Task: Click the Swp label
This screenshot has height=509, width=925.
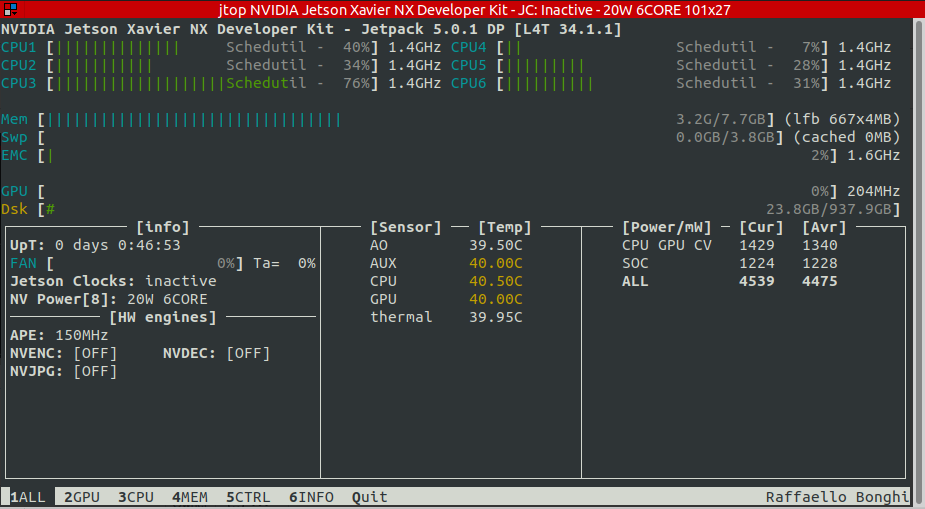Action: coord(14,137)
